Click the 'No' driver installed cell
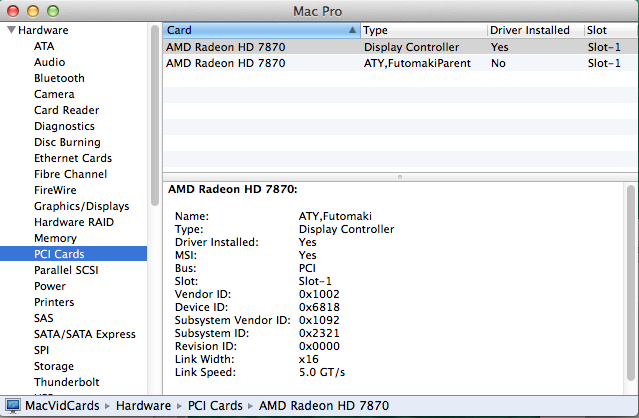639x418 pixels. [x=498, y=63]
